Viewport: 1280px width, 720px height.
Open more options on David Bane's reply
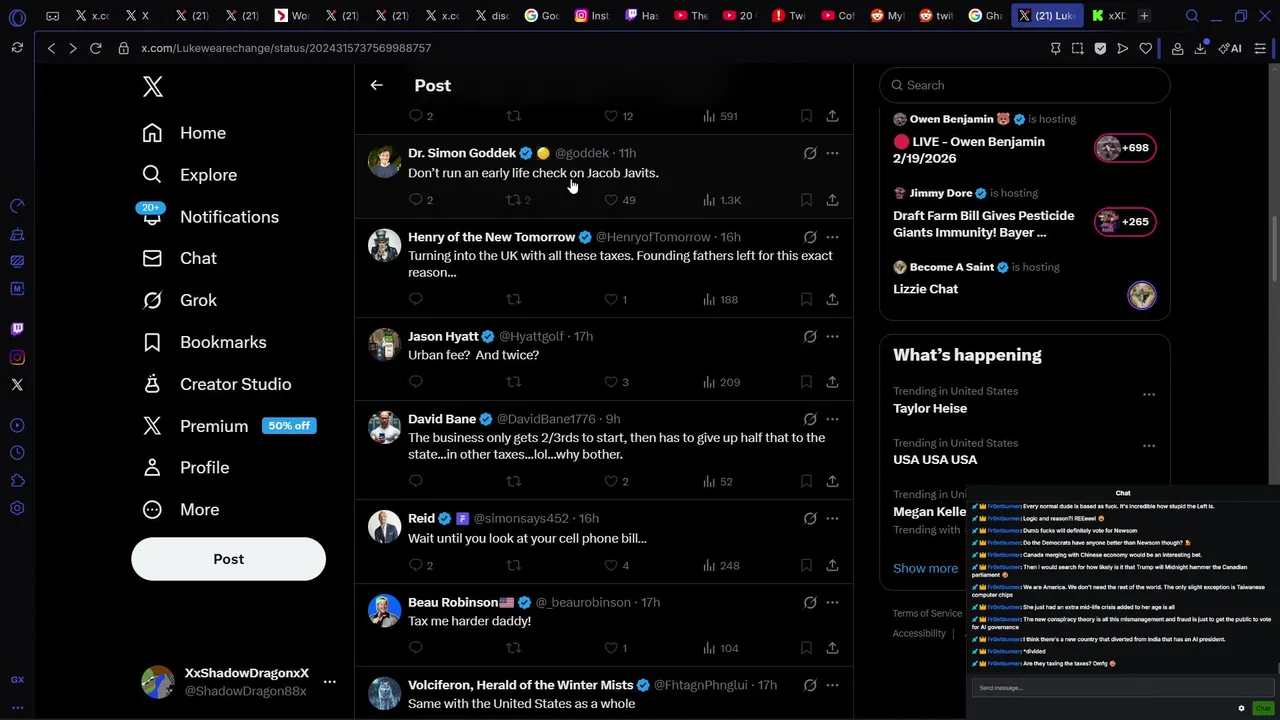[x=832, y=419]
